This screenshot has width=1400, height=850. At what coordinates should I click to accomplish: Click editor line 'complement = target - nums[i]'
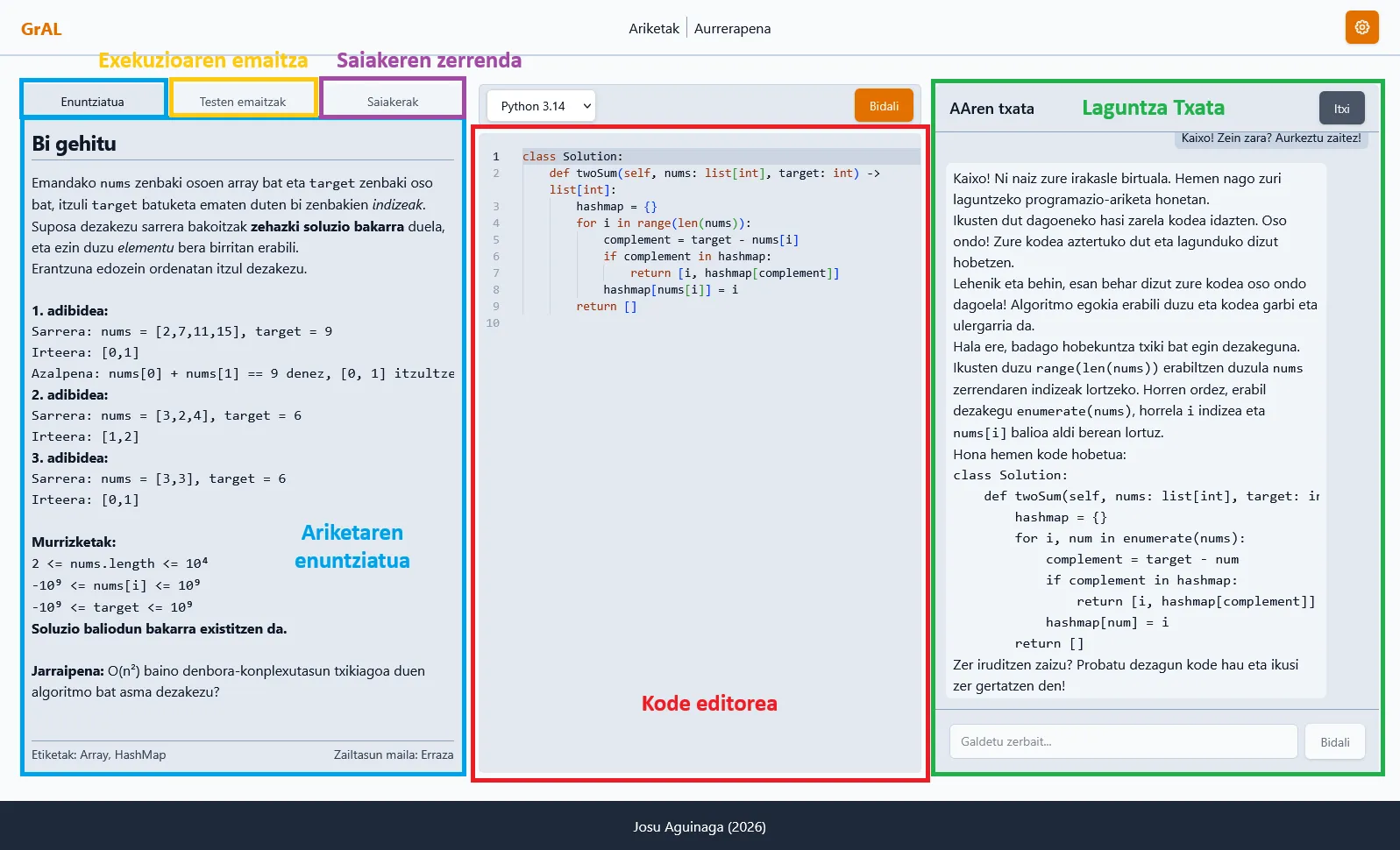pos(701,239)
